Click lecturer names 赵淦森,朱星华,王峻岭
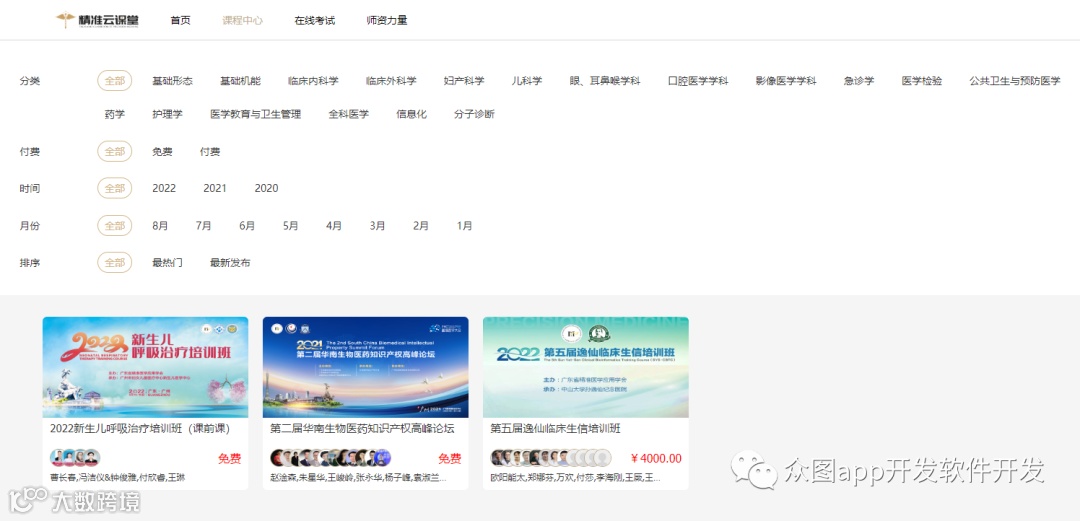This screenshot has height=521, width=1080. pyautogui.click(x=358, y=478)
